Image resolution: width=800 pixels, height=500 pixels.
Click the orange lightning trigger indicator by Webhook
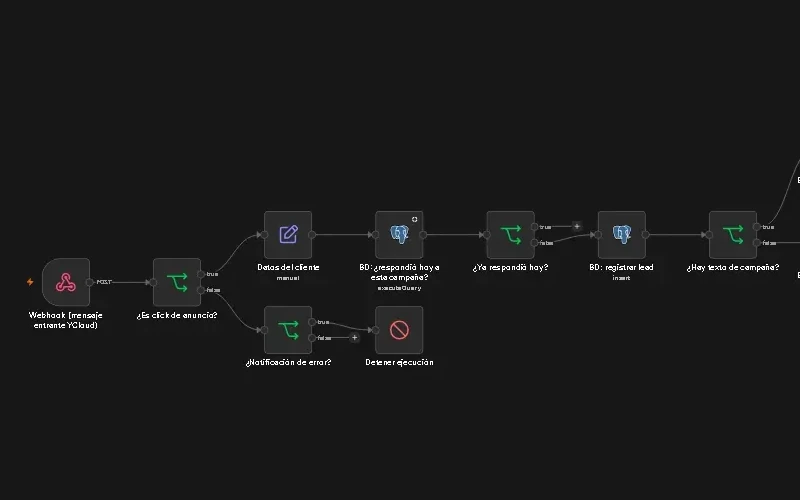(30, 282)
